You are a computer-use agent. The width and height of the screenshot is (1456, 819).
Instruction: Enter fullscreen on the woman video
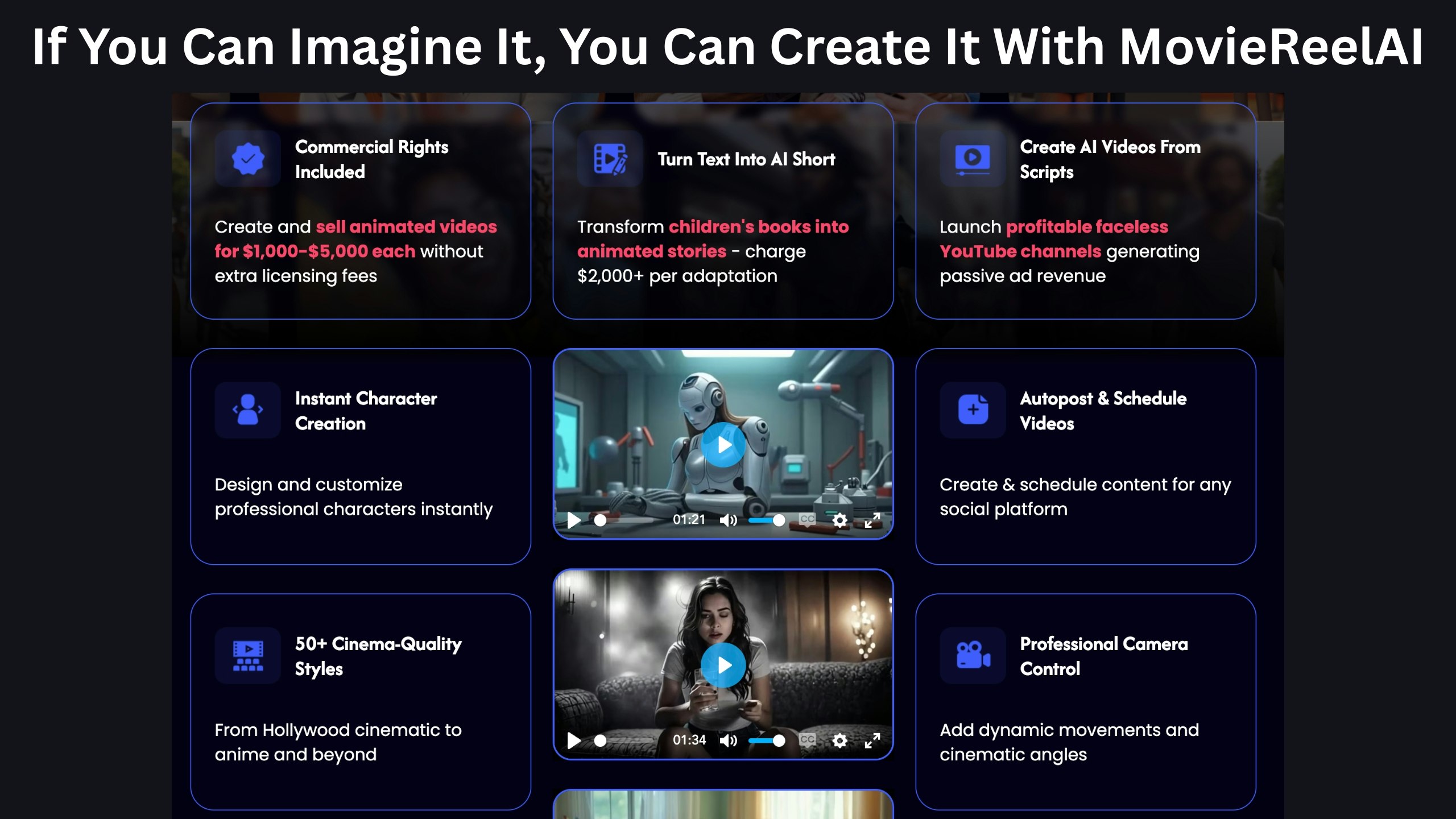tap(872, 740)
